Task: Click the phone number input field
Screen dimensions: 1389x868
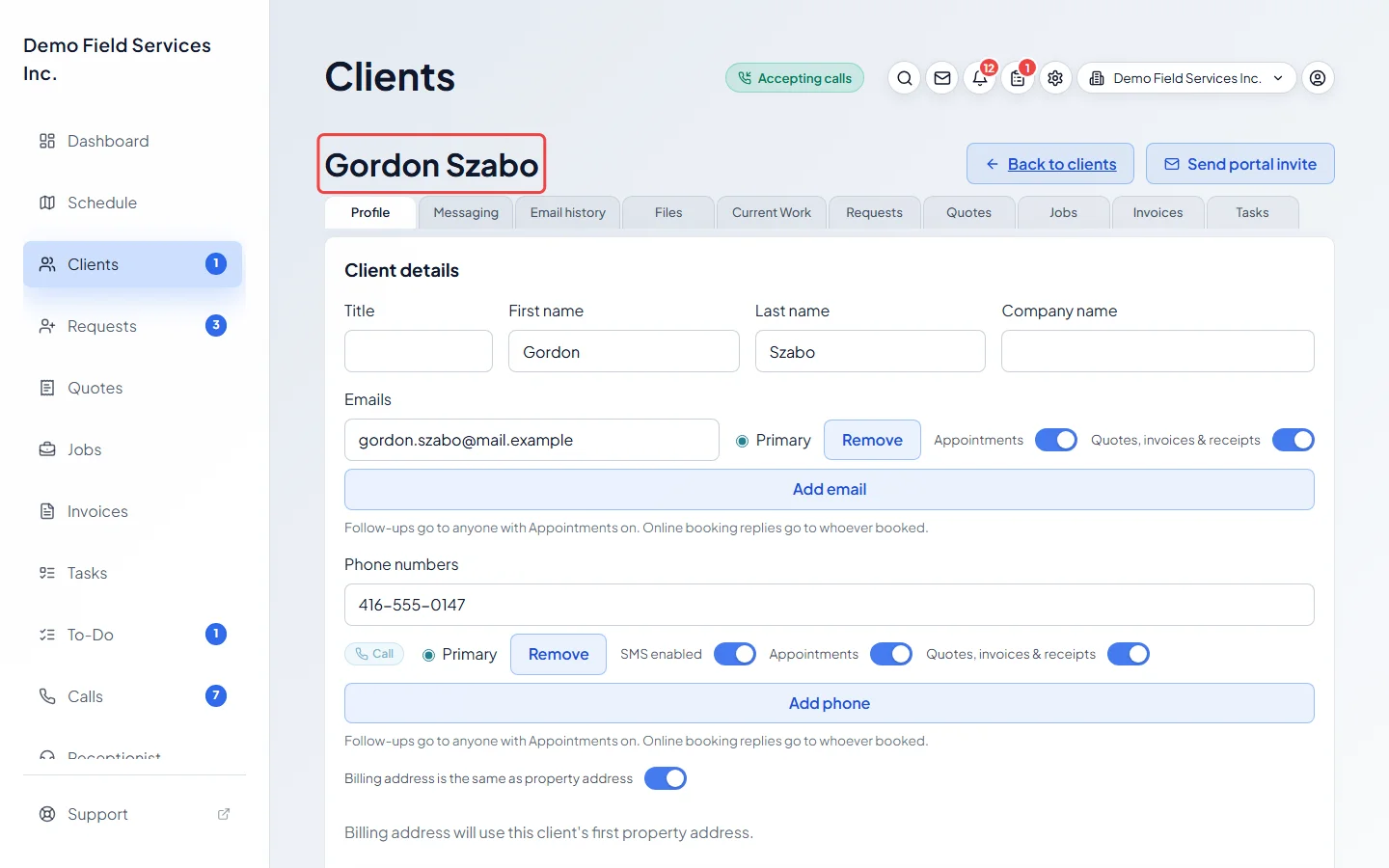Action: 830,605
